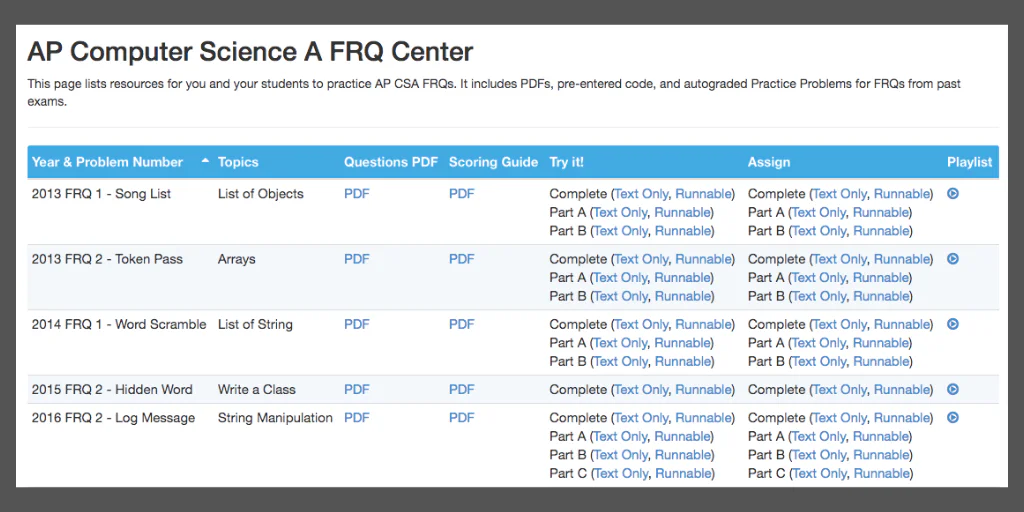Open Scoring Guide PDF for 2013 FRQ 2 Token Pass
The width and height of the screenshot is (1024, 512).
[x=461, y=259]
